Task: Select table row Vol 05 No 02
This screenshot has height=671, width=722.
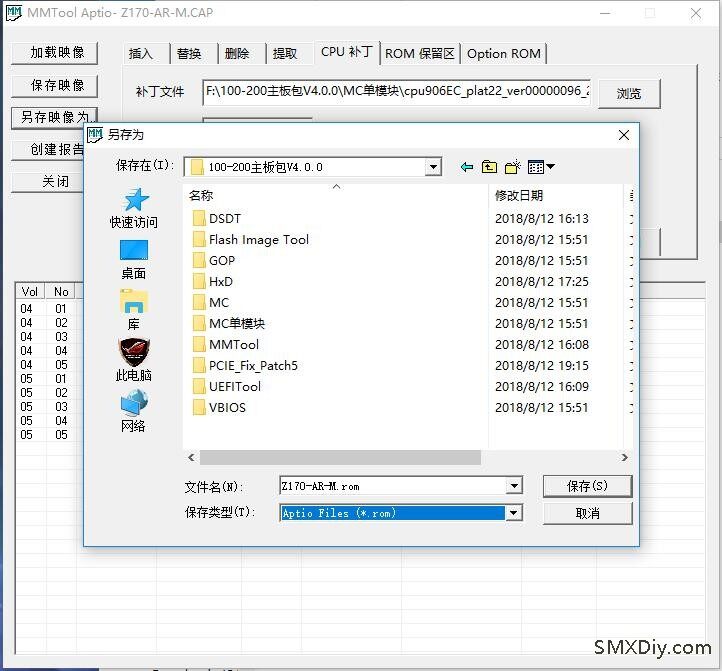Action: pos(50,392)
